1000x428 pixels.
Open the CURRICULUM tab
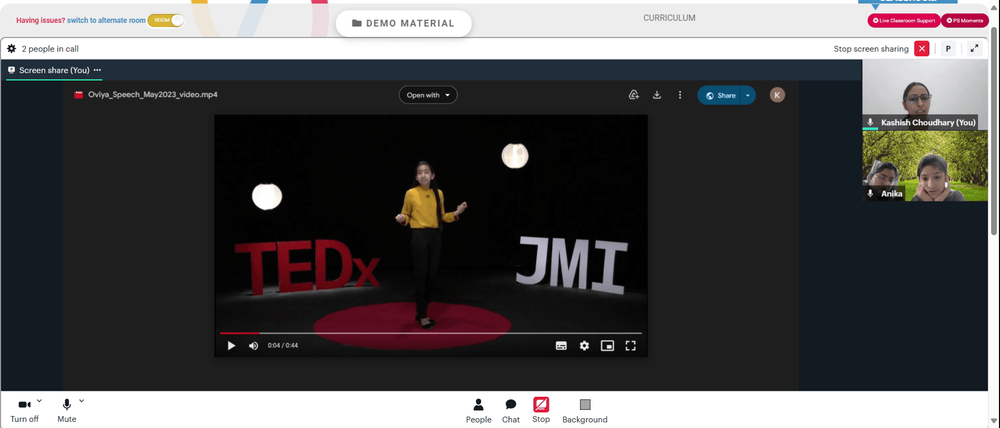click(x=669, y=18)
